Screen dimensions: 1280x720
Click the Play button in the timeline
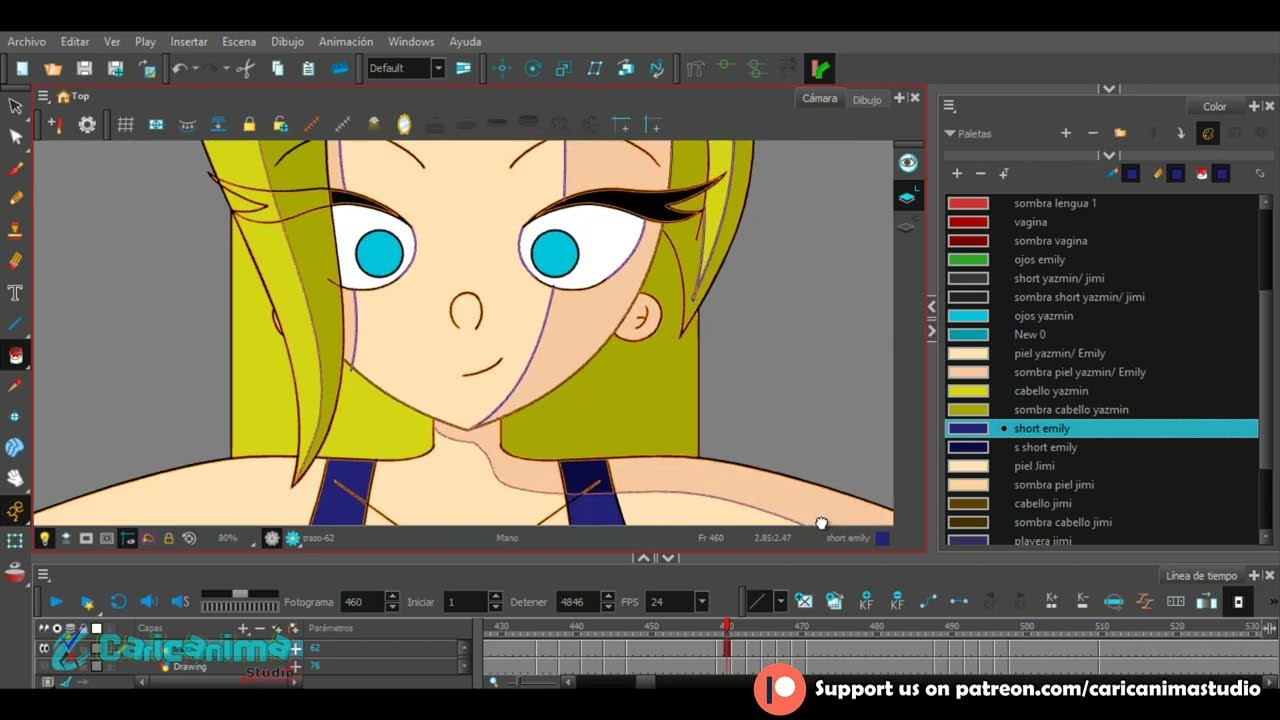(56, 602)
